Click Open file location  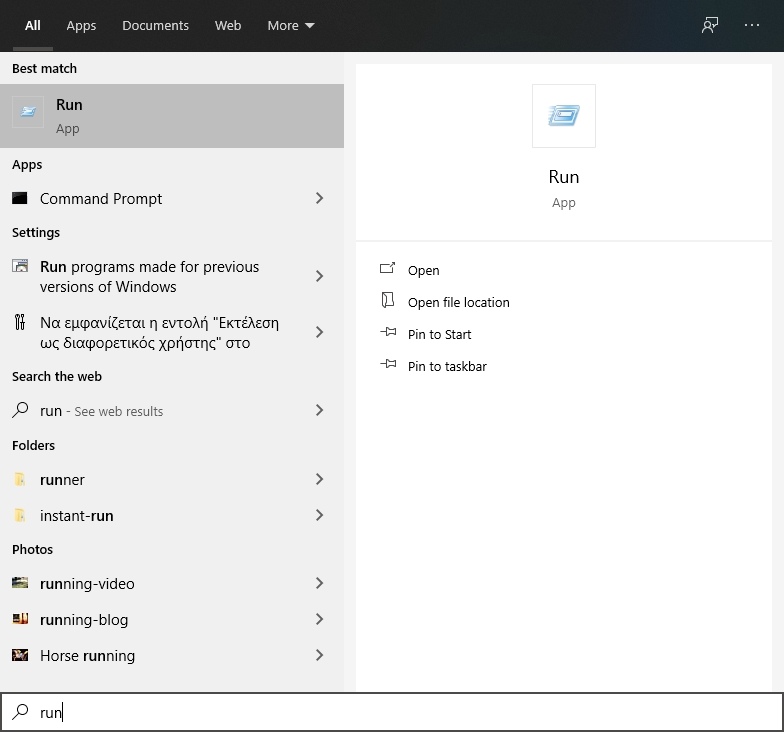(x=458, y=302)
